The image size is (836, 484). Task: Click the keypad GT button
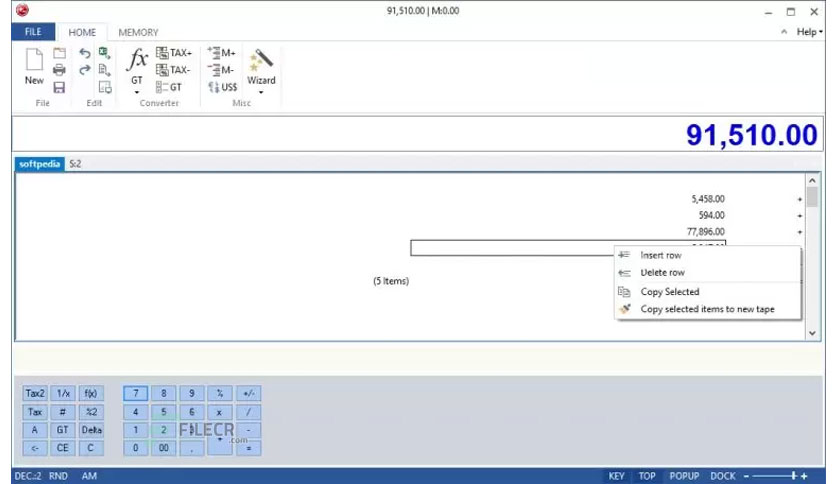[63, 430]
